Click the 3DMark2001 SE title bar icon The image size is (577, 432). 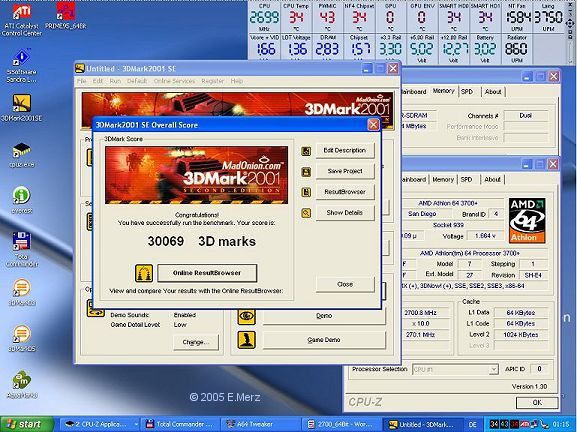[x=79, y=68]
